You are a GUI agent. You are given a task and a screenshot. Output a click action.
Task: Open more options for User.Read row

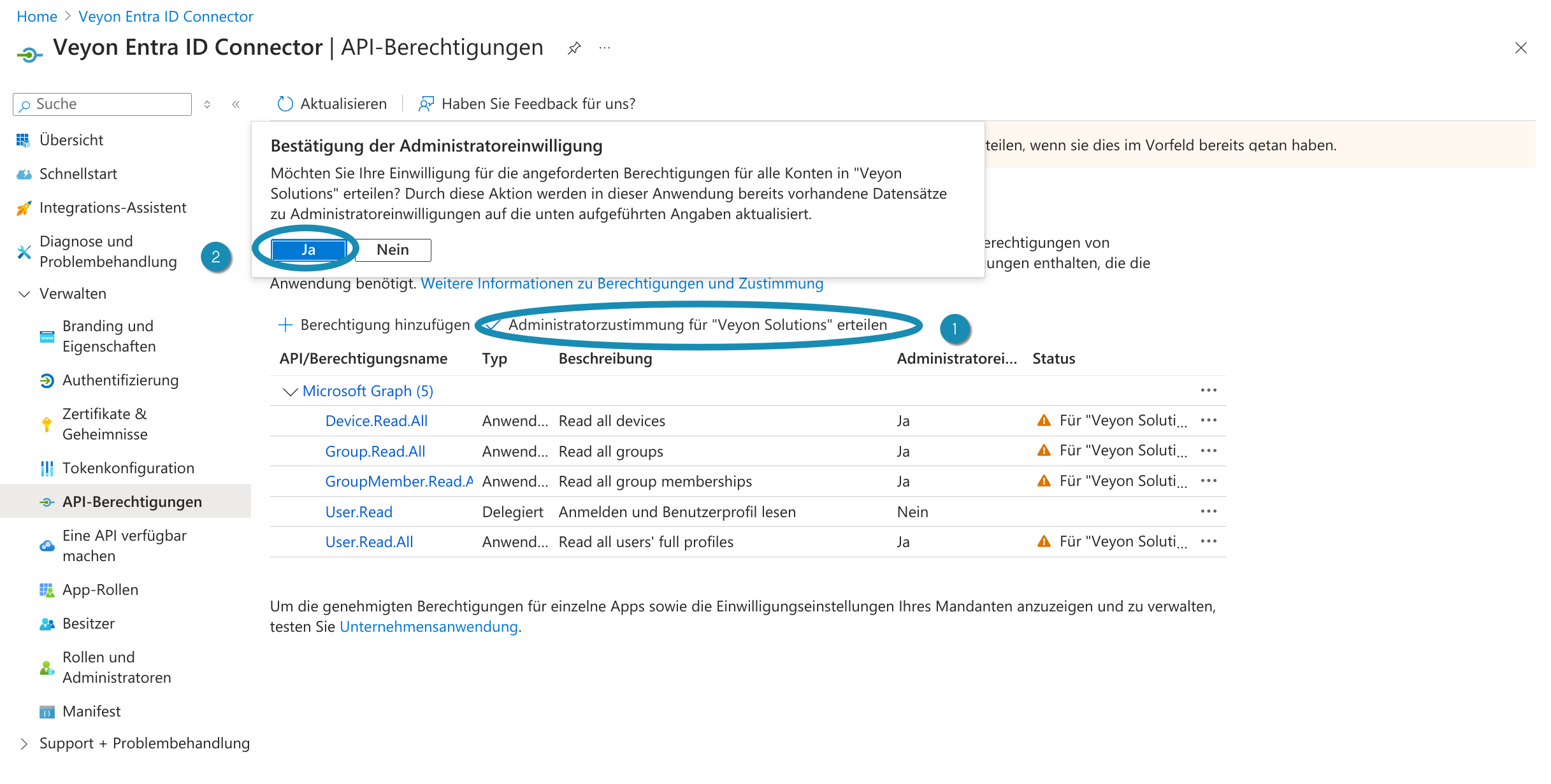click(1208, 511)
